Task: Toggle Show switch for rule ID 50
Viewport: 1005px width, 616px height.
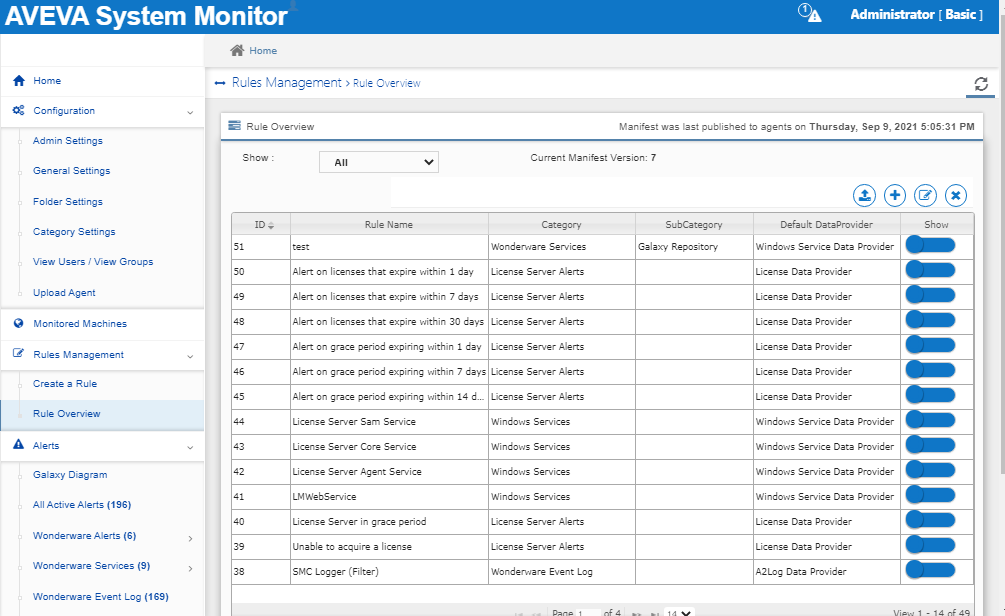Action: 930,271
